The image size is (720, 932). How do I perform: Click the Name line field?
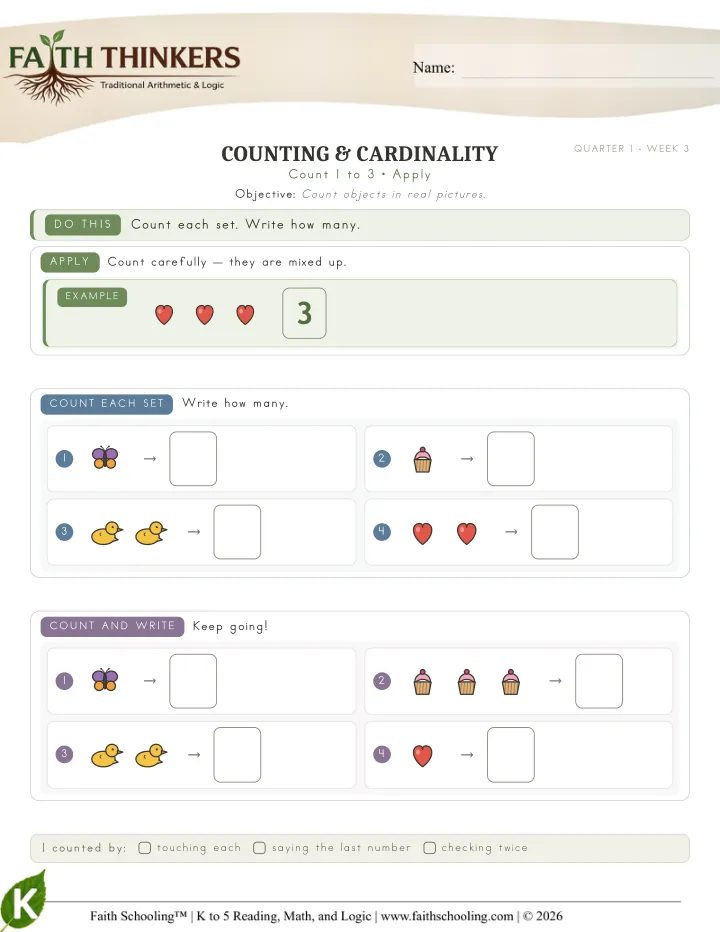pyautogui.click(x=587, y=69)
